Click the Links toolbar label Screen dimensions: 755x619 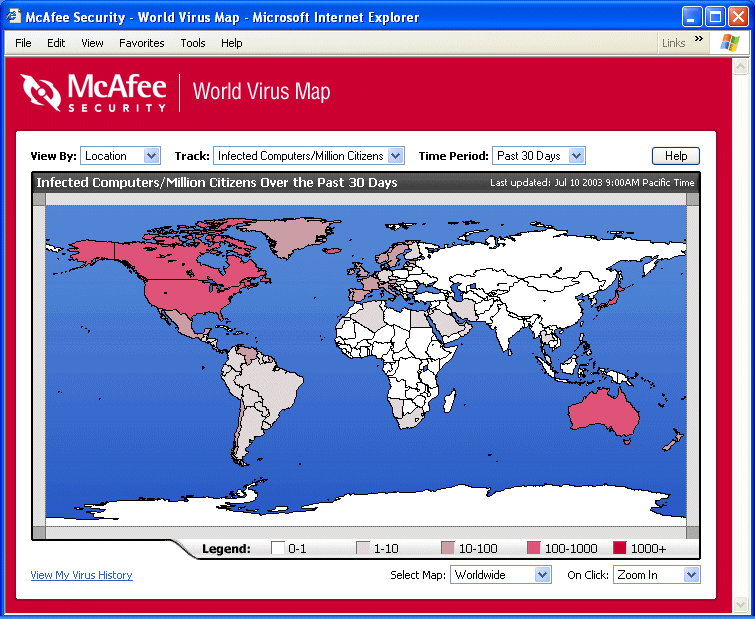[673, 43]
